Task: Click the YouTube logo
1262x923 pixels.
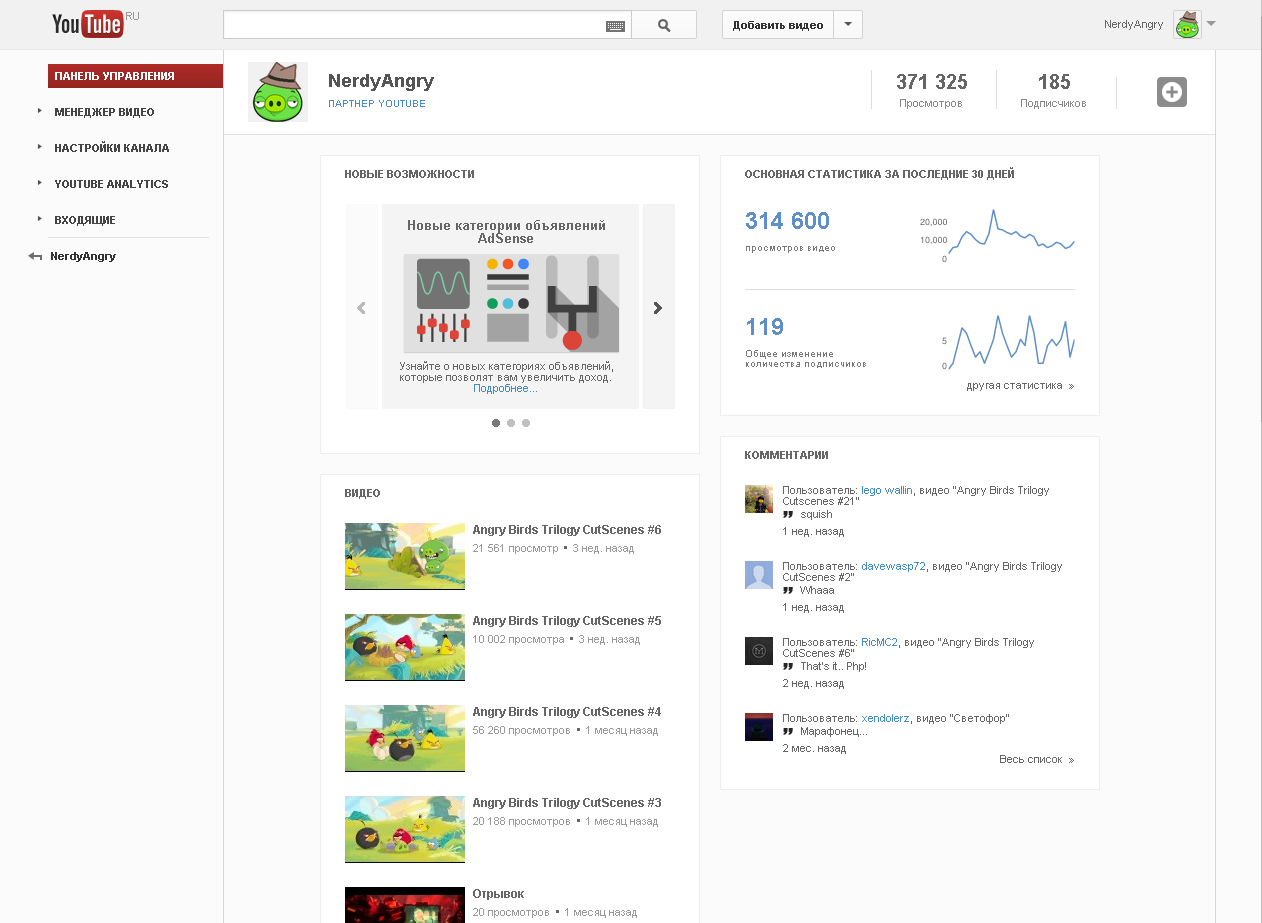Action: [x=88, y=24]
